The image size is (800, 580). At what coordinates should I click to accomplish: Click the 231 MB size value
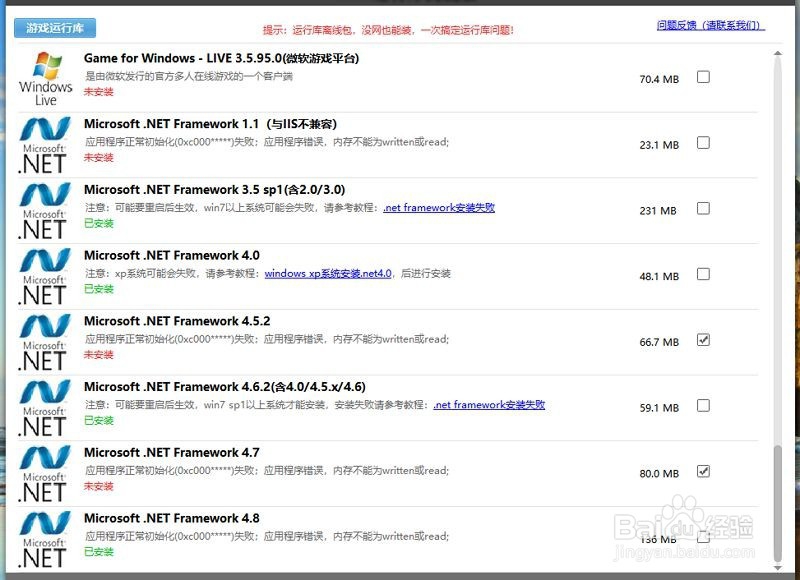(x=658, y=211)
